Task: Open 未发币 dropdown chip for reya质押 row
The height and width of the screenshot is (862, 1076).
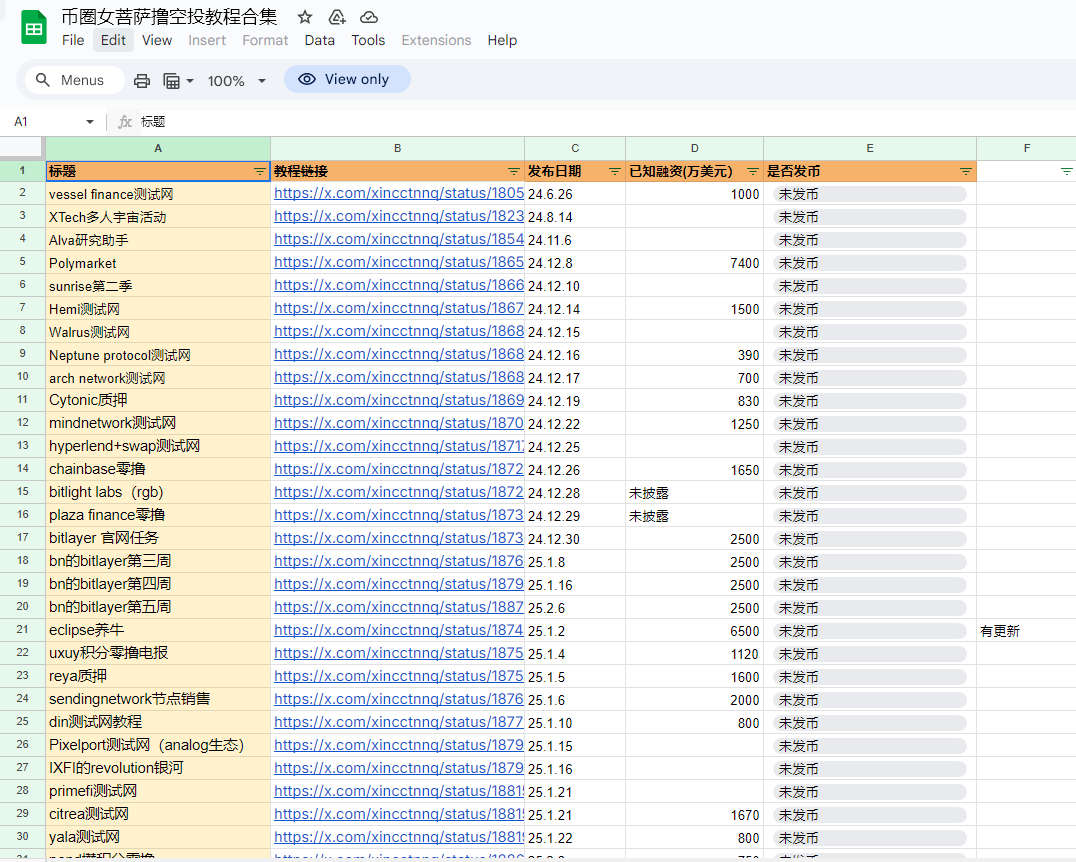Action: click(x=869, y=677)
